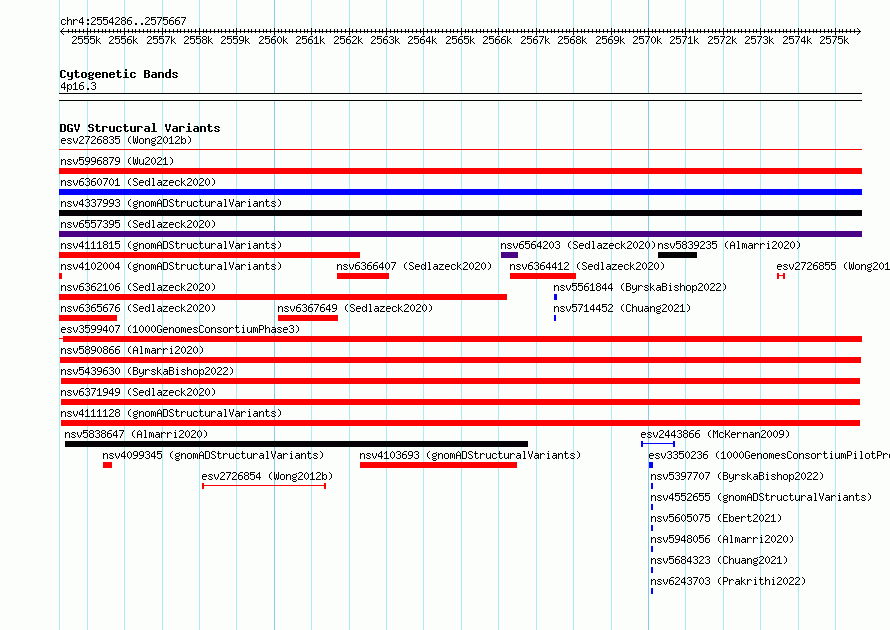Click the red bar under nsv6362106
This screenshot has width=890, height=630.
283,297
